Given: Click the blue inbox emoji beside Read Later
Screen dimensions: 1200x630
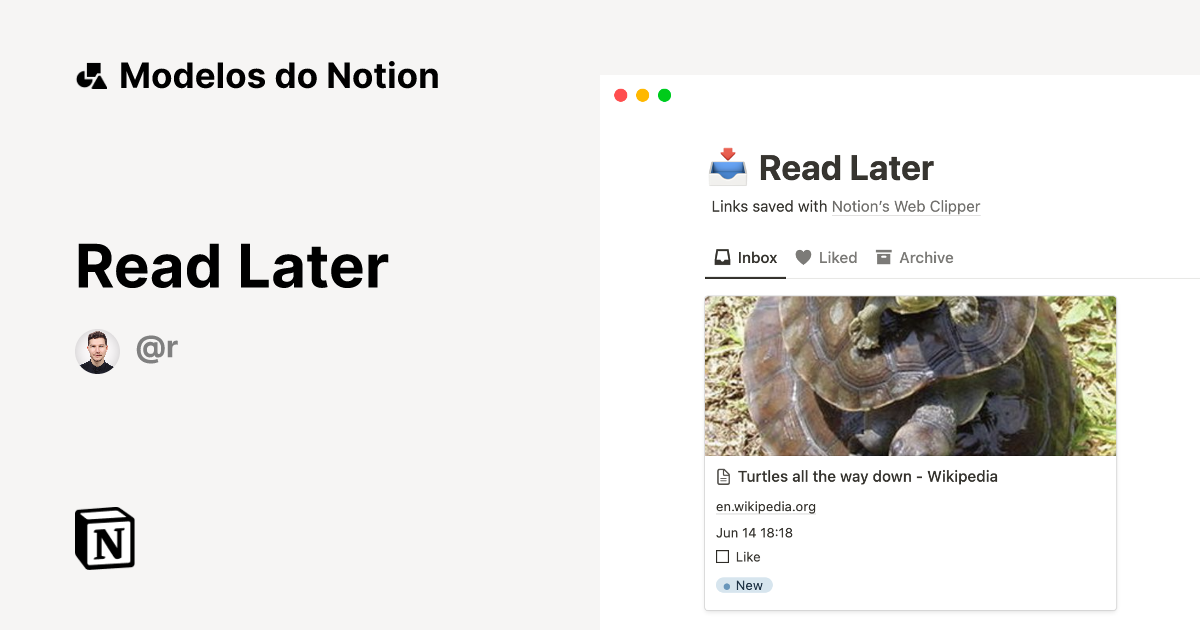Looking at the screenshot, I should click(x=727, y=168).
